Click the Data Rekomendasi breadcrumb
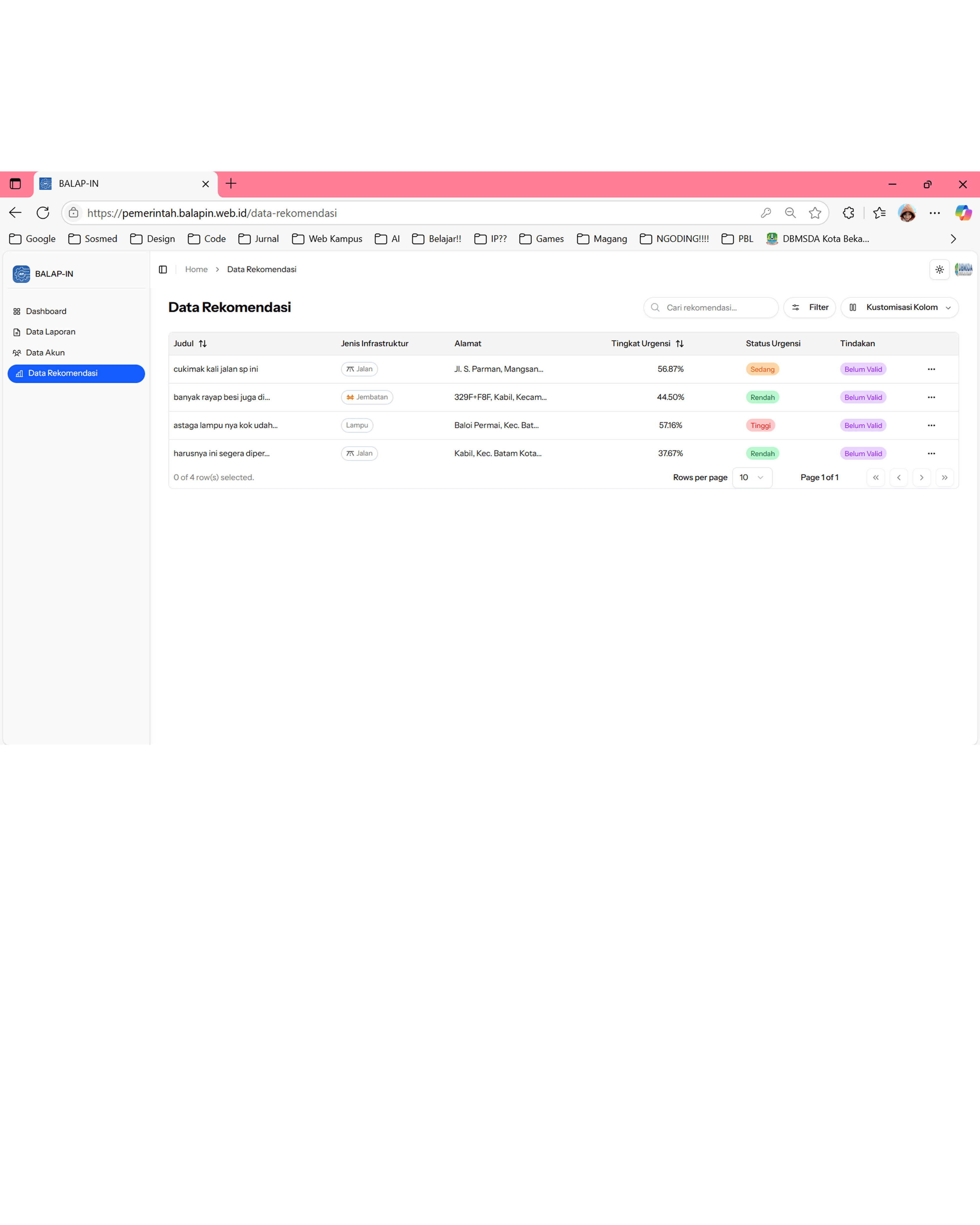The height and width of the screenshot is (1225, 980). 262,269
